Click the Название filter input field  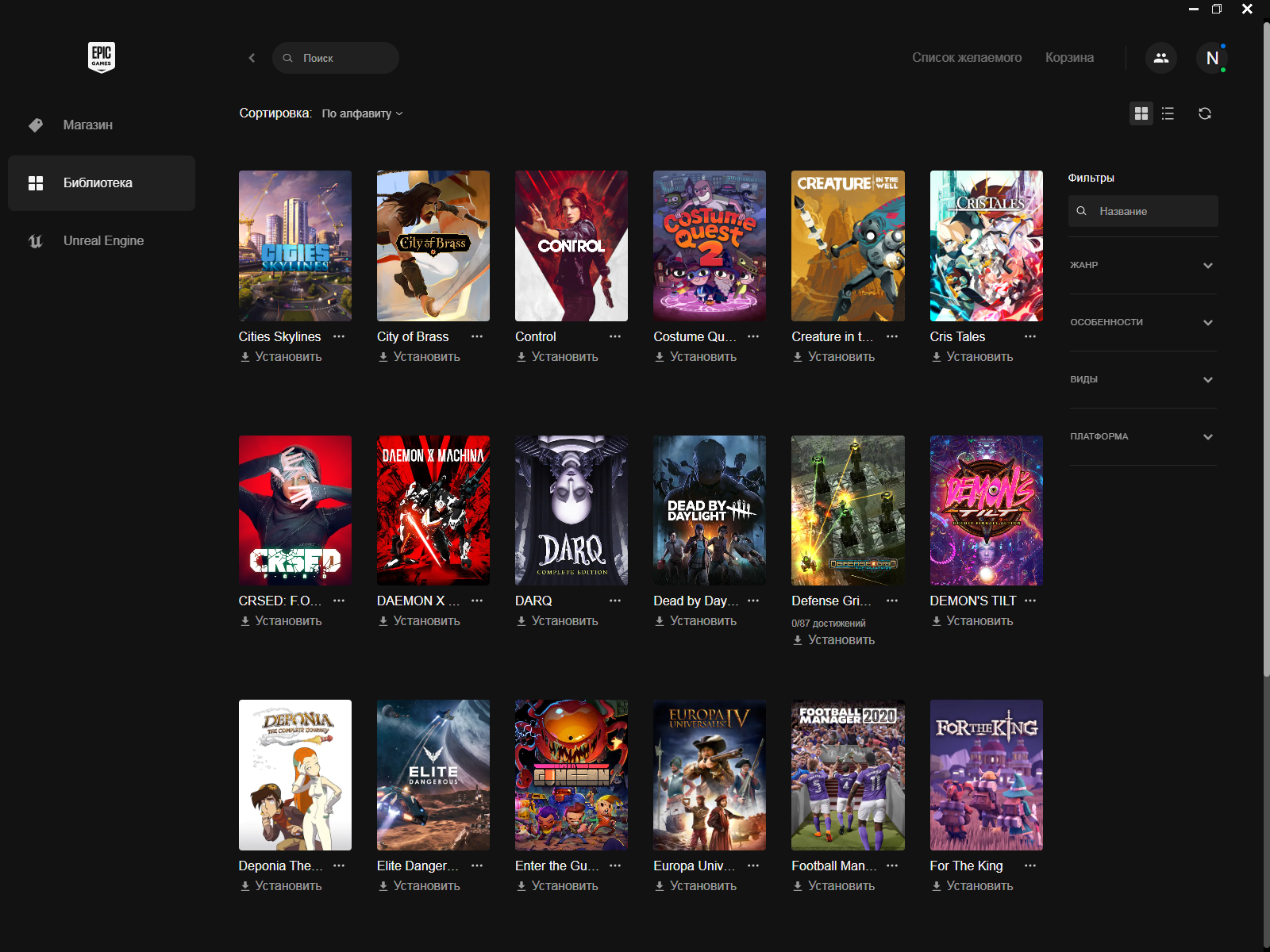(x=1143, y=211)
